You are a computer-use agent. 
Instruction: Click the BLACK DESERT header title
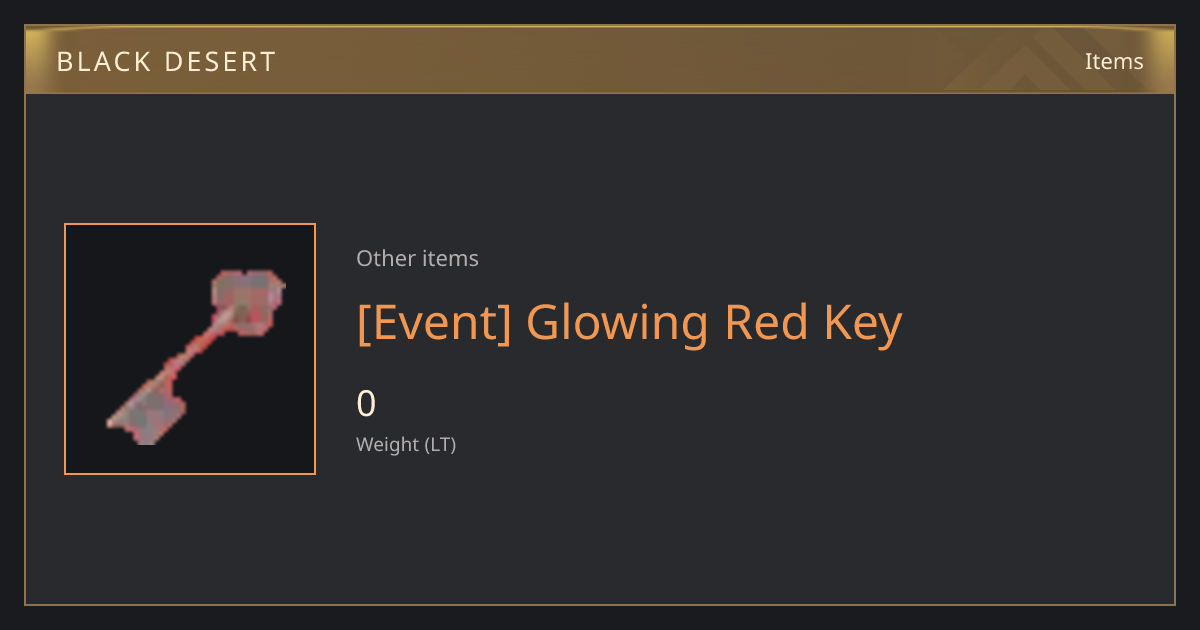point(166,62)
